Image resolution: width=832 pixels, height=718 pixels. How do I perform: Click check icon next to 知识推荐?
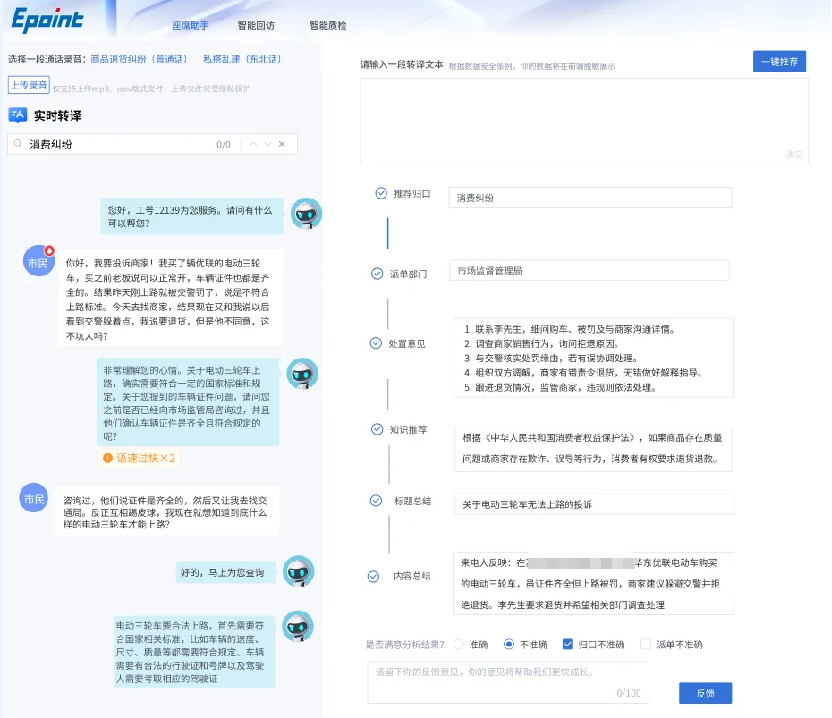(377, 429)
